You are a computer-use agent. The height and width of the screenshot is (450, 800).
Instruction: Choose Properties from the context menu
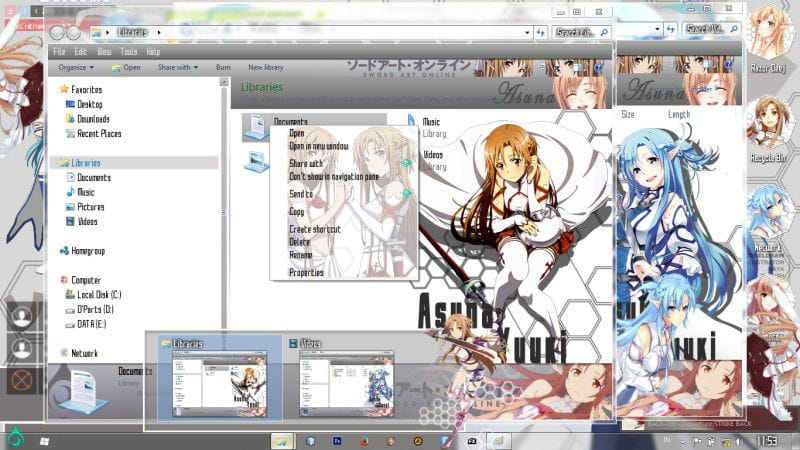pyautogui.click(x=306, y=272)
